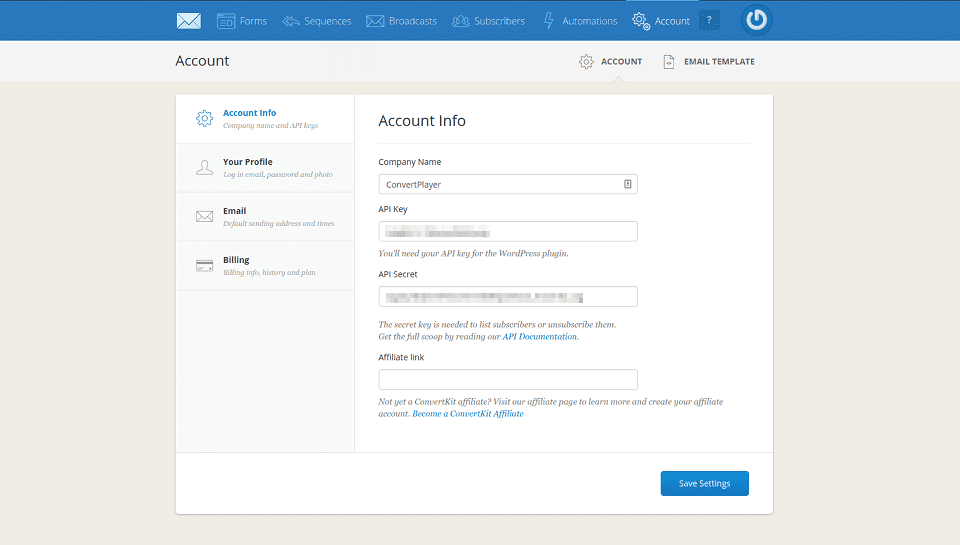Switch to the Email Template tab
This screenshot has width=960, height=545.
click(708, 62)
